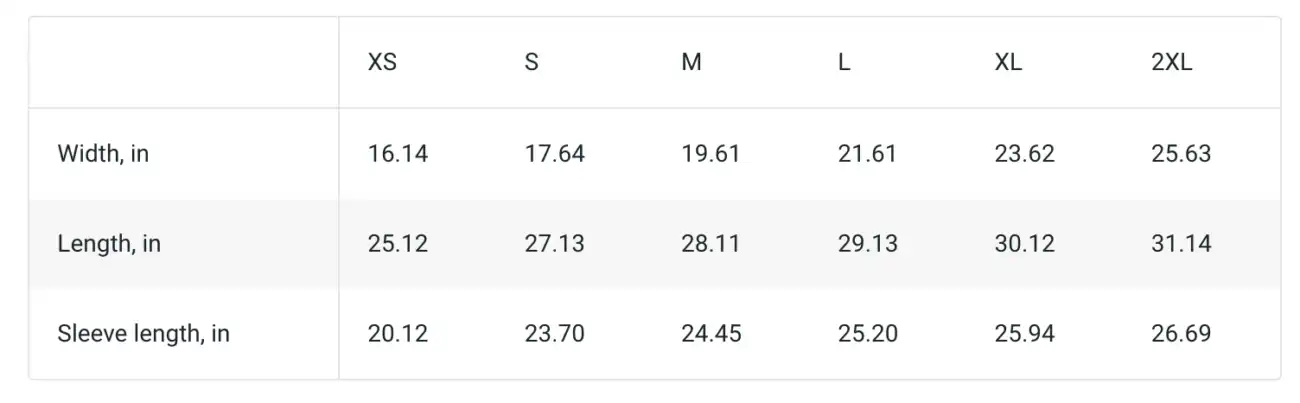The width and height of the screenshot is (1300, 403).
Task: Select the M width value 19.61
Action: pyautogui.click(x=711, y=154)
